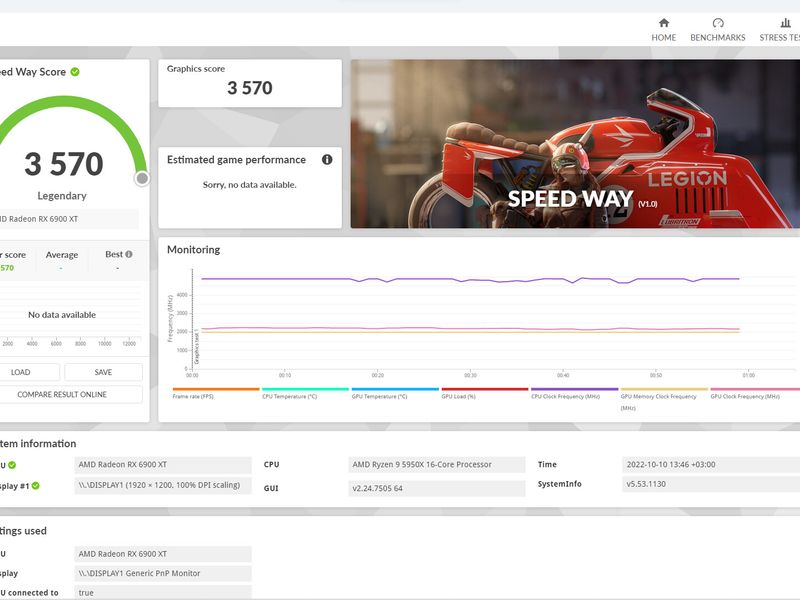Screen dimensions: 800x600
Task: Click green checkmark in Display #1 row
Action: [x=36, y=486]
